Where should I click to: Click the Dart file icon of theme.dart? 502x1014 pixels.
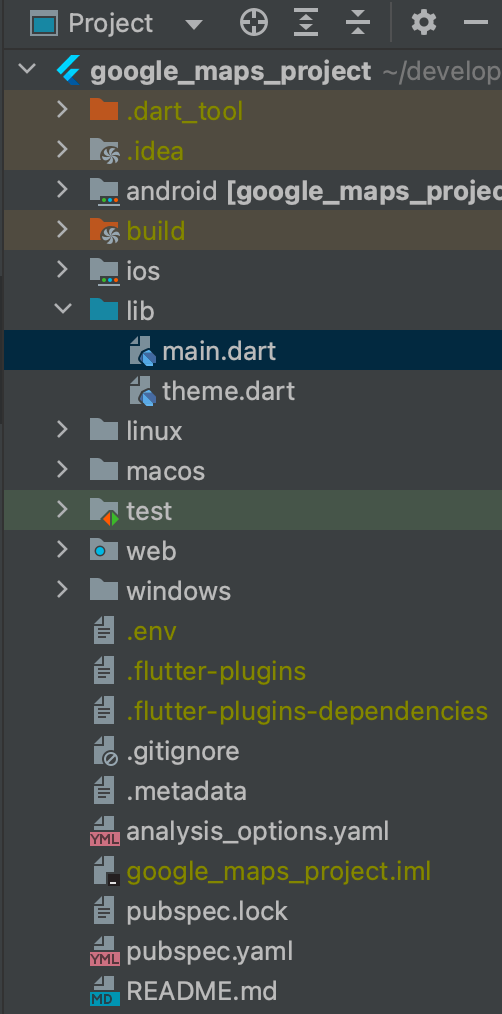pos(142,391)
